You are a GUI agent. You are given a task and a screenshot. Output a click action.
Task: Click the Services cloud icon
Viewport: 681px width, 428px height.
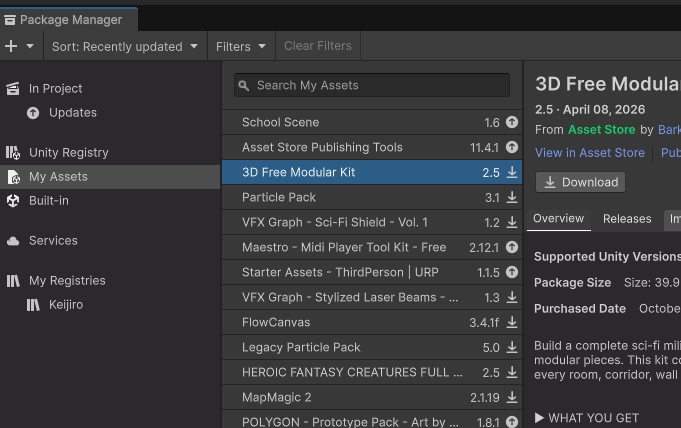(13, 241)
